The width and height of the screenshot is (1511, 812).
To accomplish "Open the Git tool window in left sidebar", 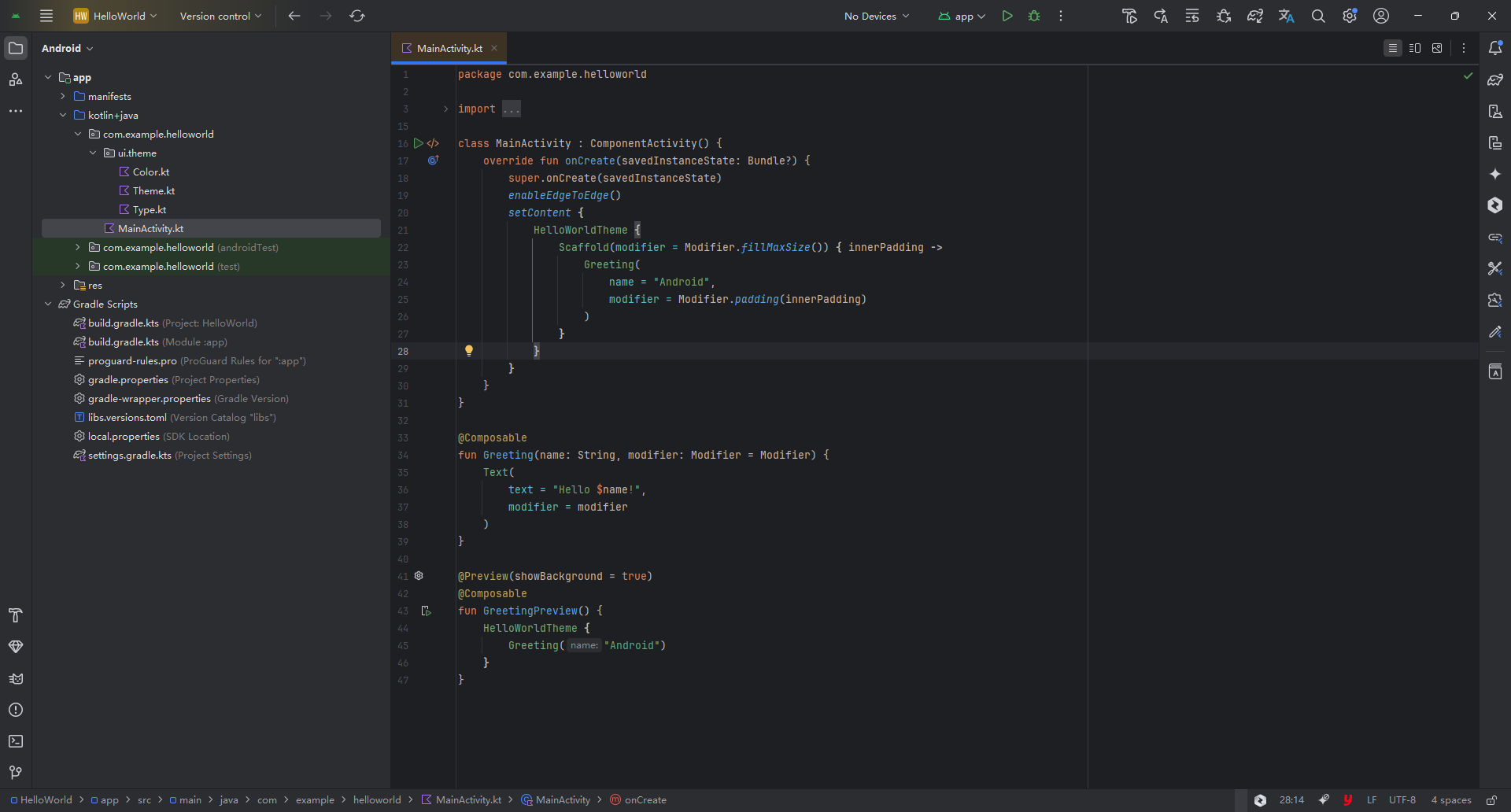I will click(16, 773).
